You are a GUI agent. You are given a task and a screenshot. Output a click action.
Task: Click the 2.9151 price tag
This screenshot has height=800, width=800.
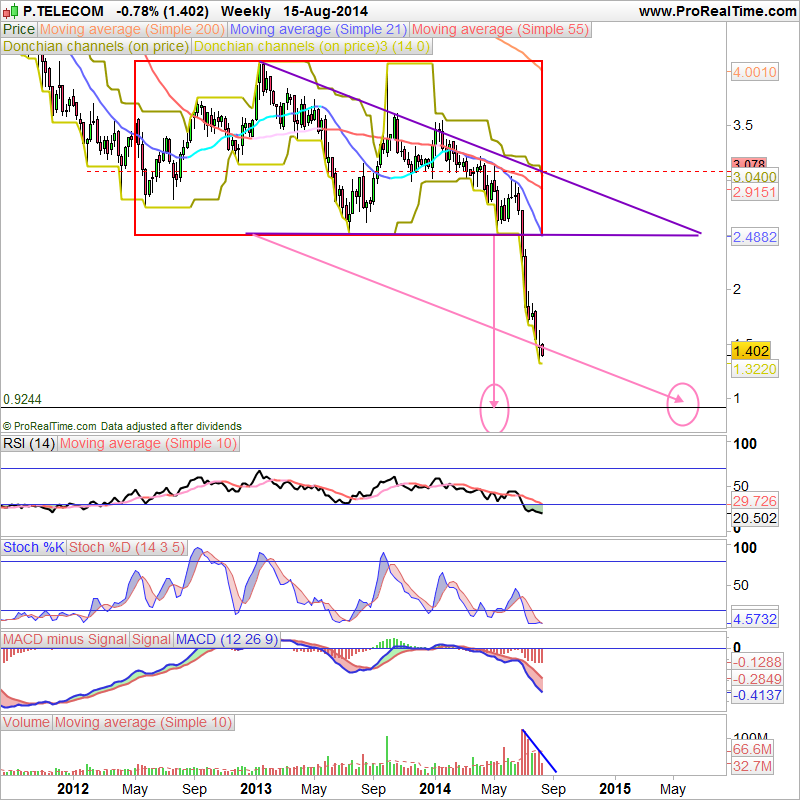[x=755, y=193]
